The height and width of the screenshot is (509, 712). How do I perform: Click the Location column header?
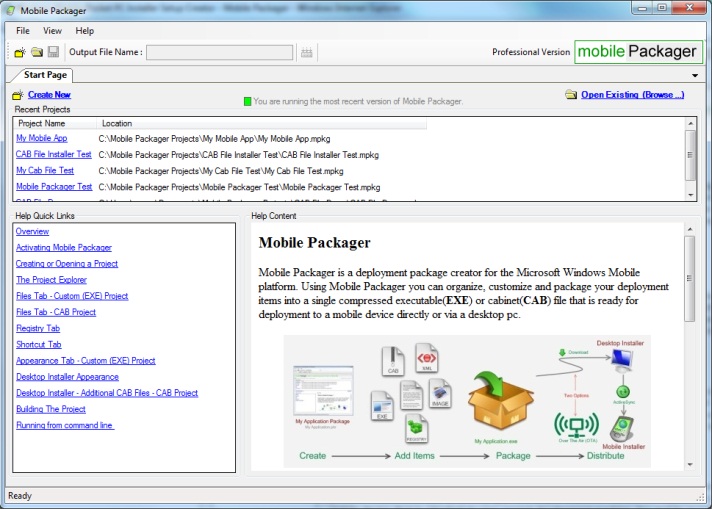coord(261,124)
